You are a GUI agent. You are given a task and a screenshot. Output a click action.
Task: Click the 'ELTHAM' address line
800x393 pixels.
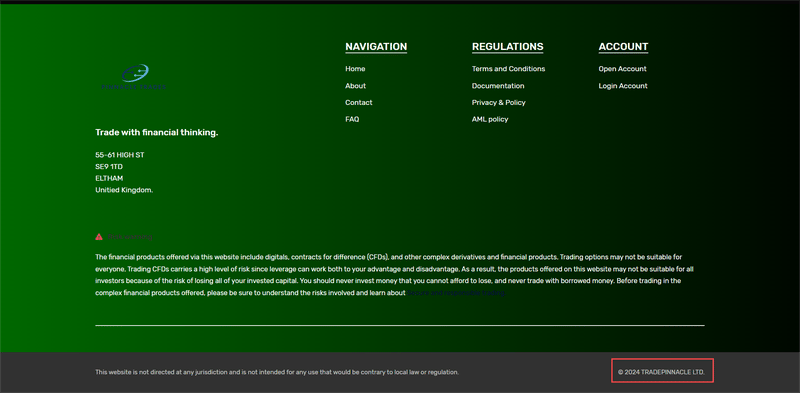coord(109,178)
